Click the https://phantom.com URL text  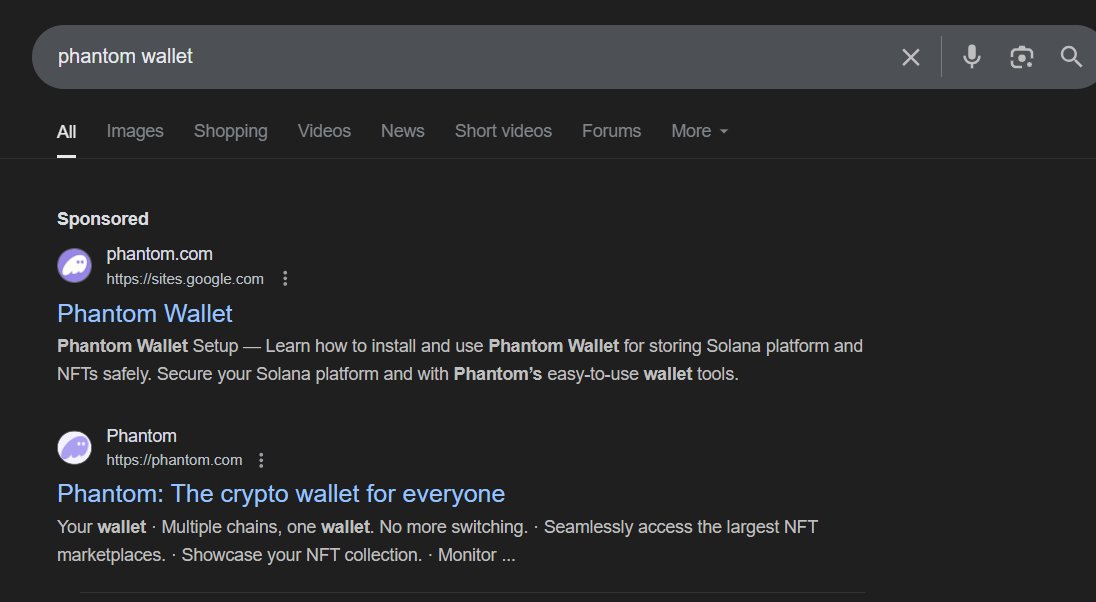tap(174, 460)
